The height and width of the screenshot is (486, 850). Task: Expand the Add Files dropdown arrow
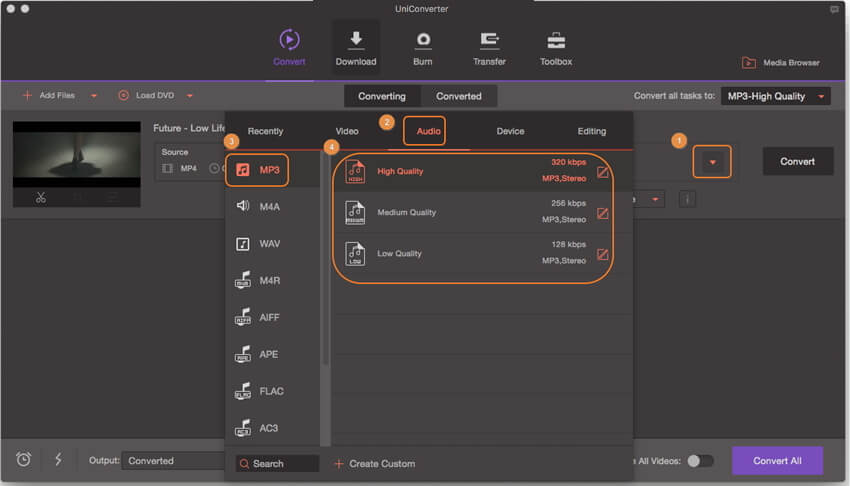pyautogui.click(x=94, y=96)
